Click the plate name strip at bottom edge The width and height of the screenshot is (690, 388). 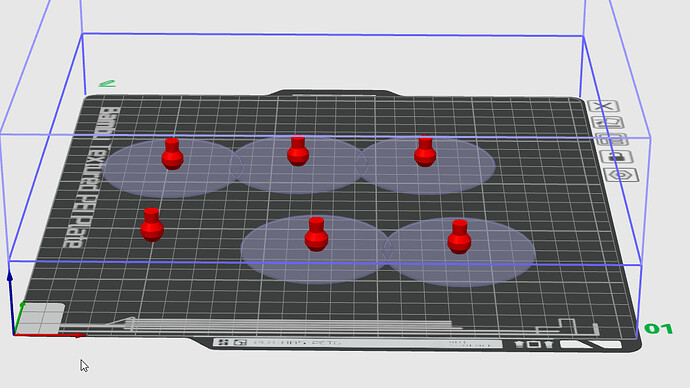point(356,343)
